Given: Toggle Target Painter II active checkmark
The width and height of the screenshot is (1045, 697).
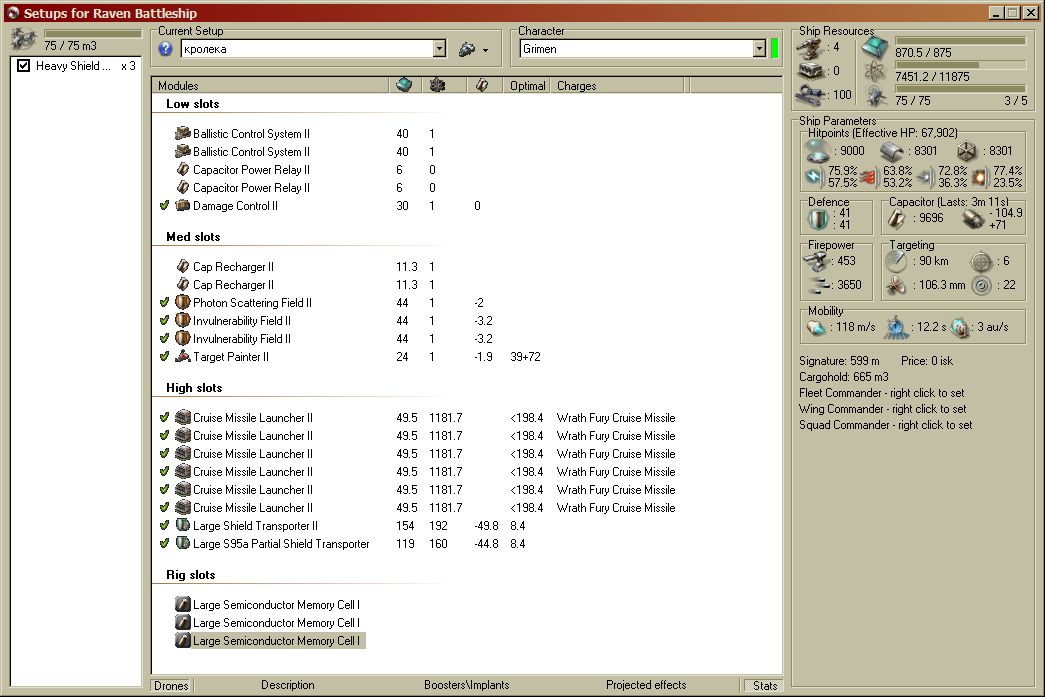Looking at the screenshot, I should (x=165, y=356).
